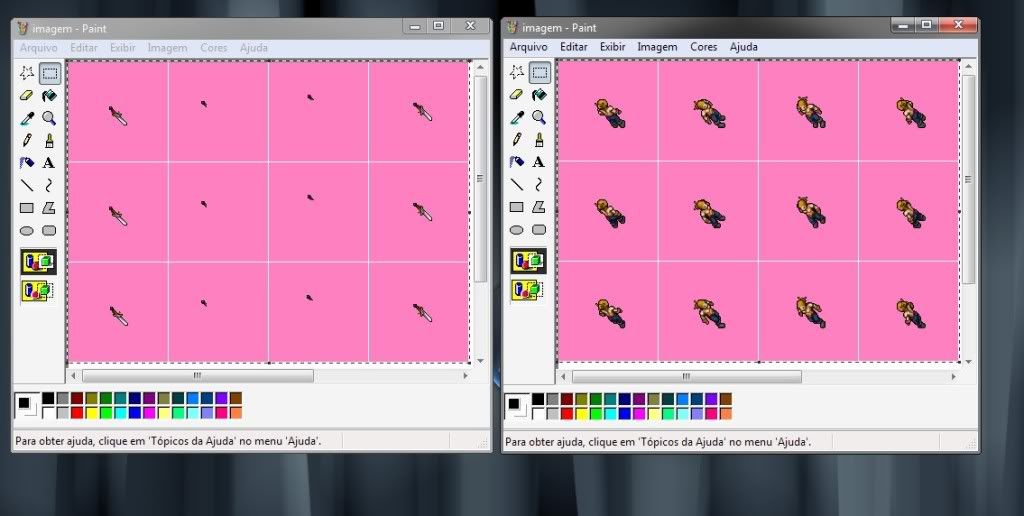Click the right window's vertical scrollbar down arrow
This screenshot has width=1024, height=516.
(969, 356)
